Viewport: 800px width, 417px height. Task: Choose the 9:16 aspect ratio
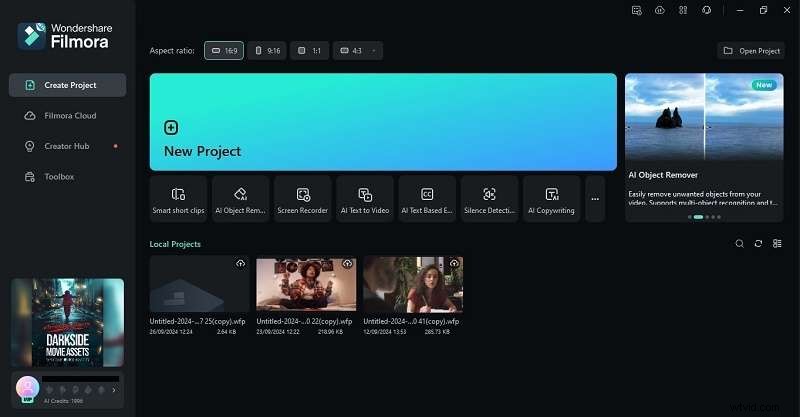pyautogui.click(x=267, y=50)
